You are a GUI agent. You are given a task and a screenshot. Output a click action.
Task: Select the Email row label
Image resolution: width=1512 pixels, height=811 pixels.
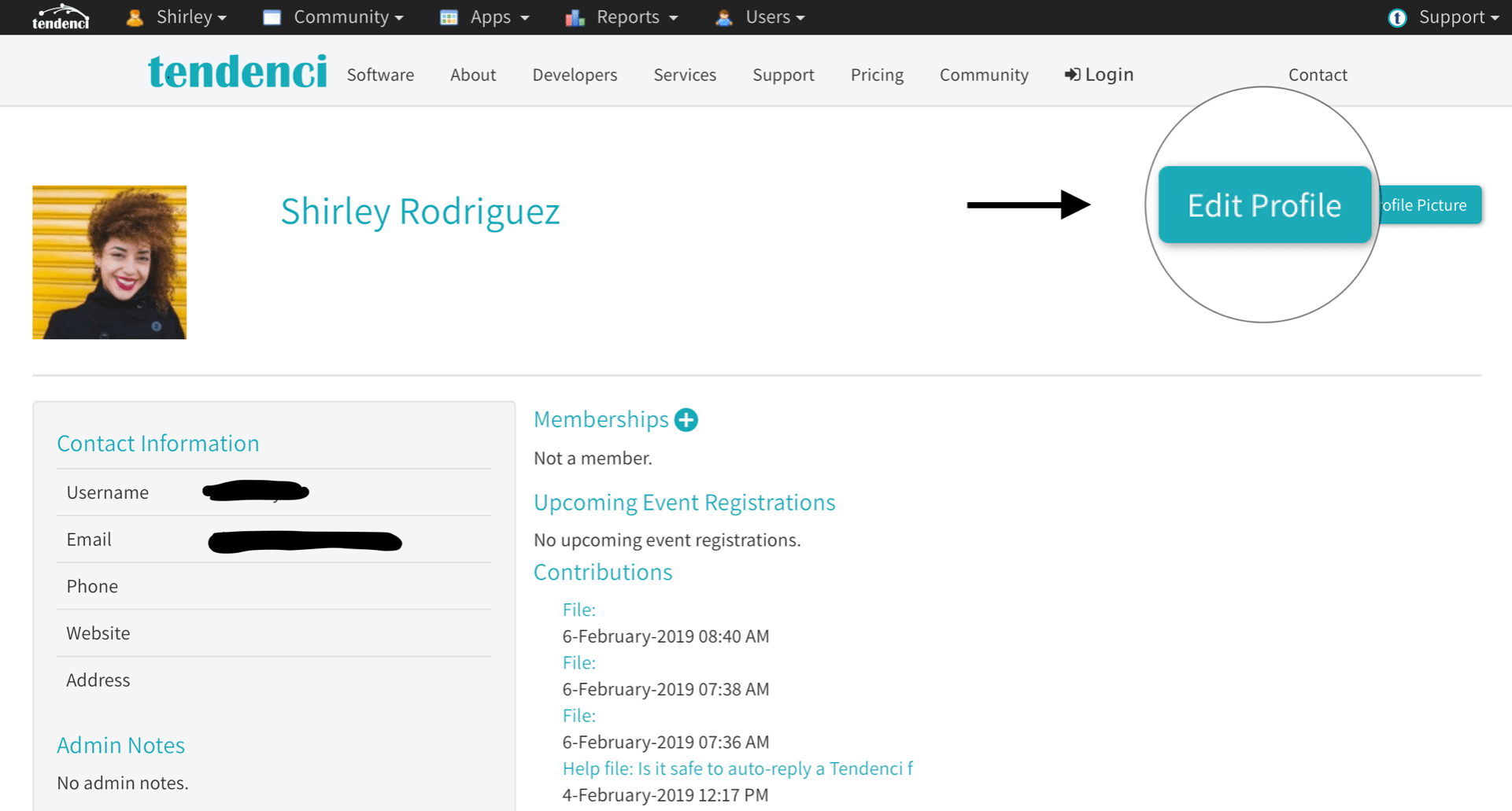point(89,540)
